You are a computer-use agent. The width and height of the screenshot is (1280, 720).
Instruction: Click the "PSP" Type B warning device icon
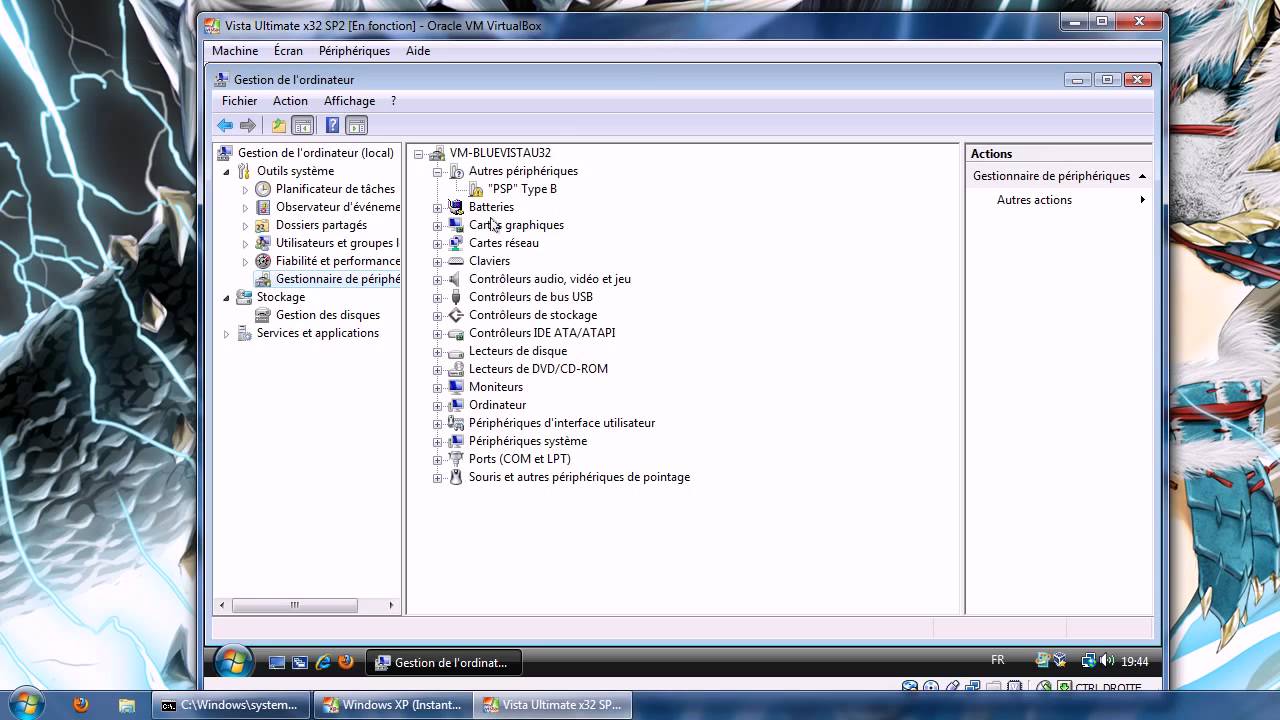pyautogui.click(x=475, y=189)
